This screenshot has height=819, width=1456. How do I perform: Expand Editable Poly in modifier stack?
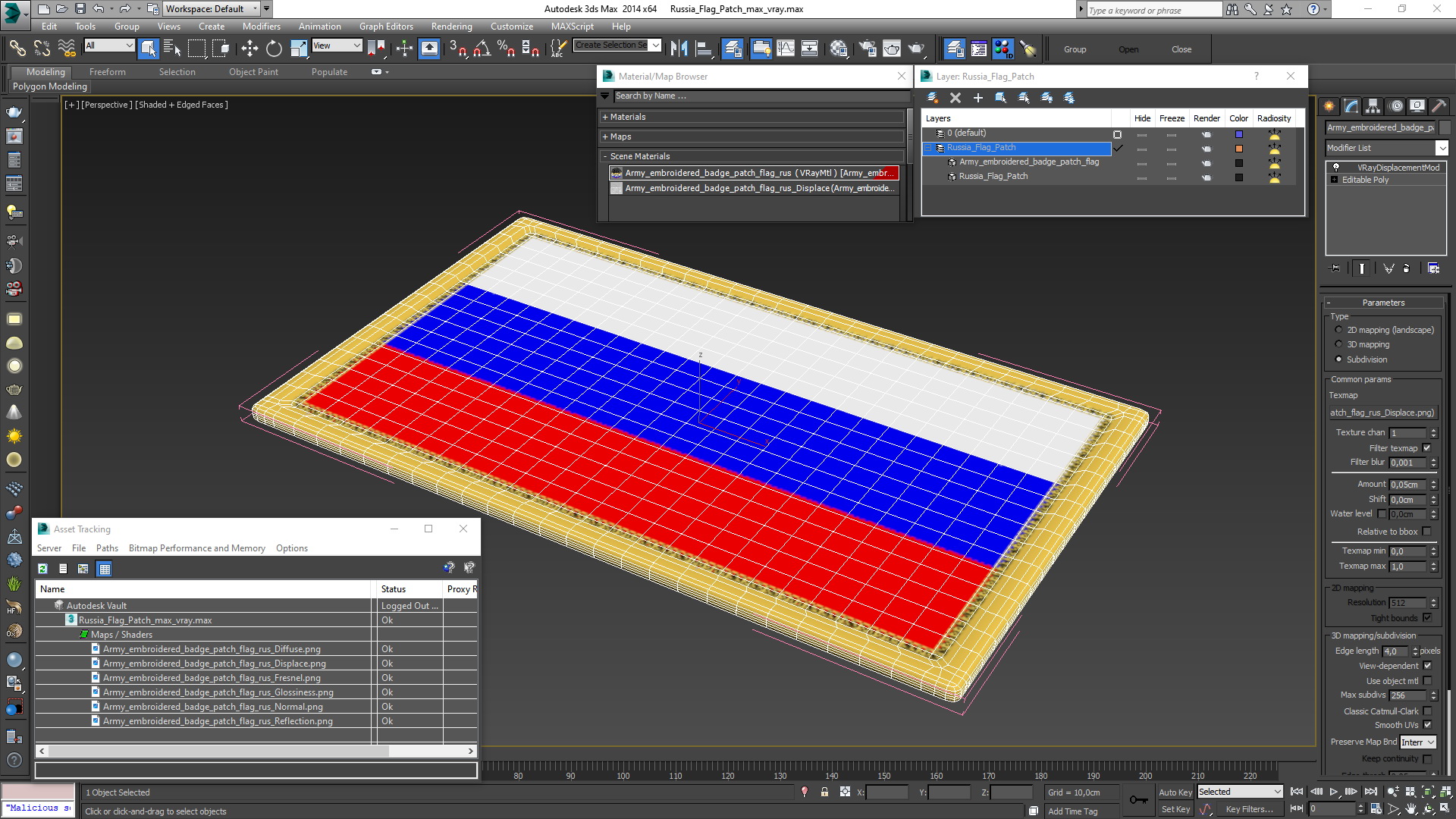[x=1334, y=180]
